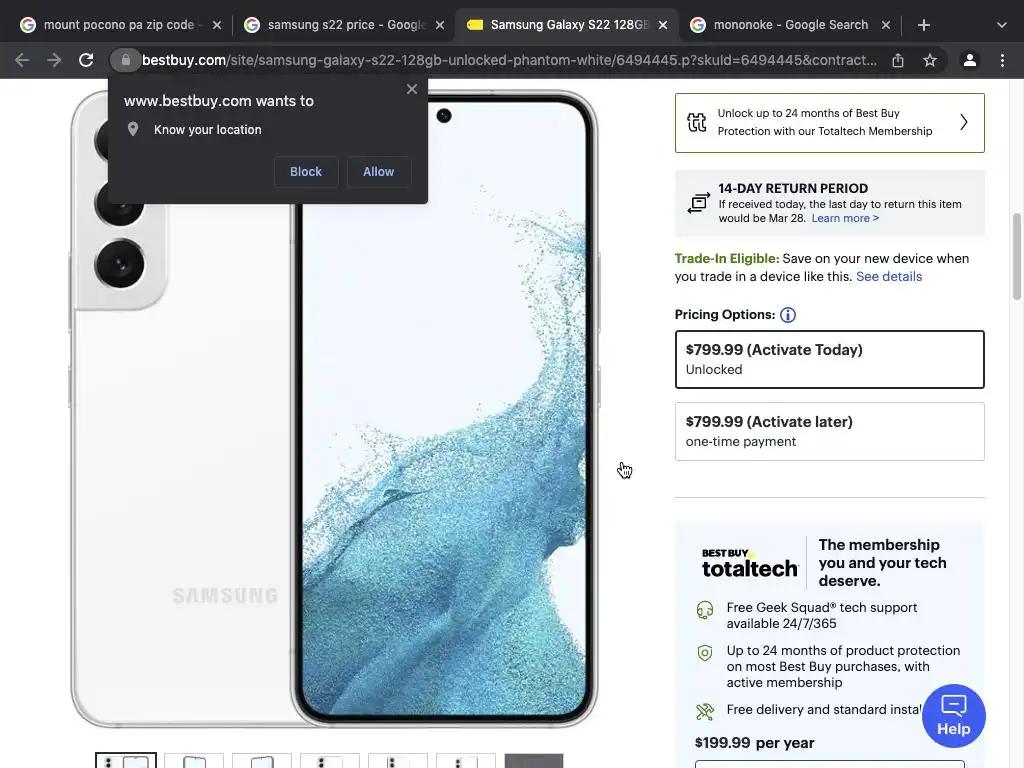
Task: Go forward in browser history
Action: click(x=54, y=60)
